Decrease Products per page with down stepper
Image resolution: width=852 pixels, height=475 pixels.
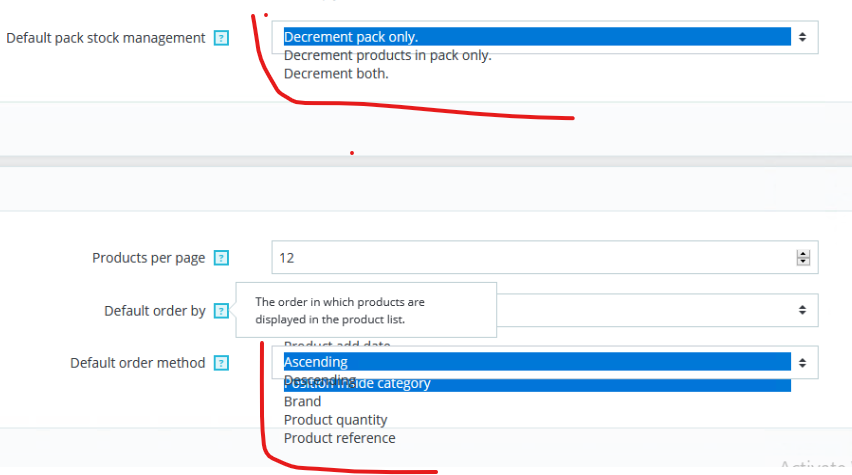803,261
